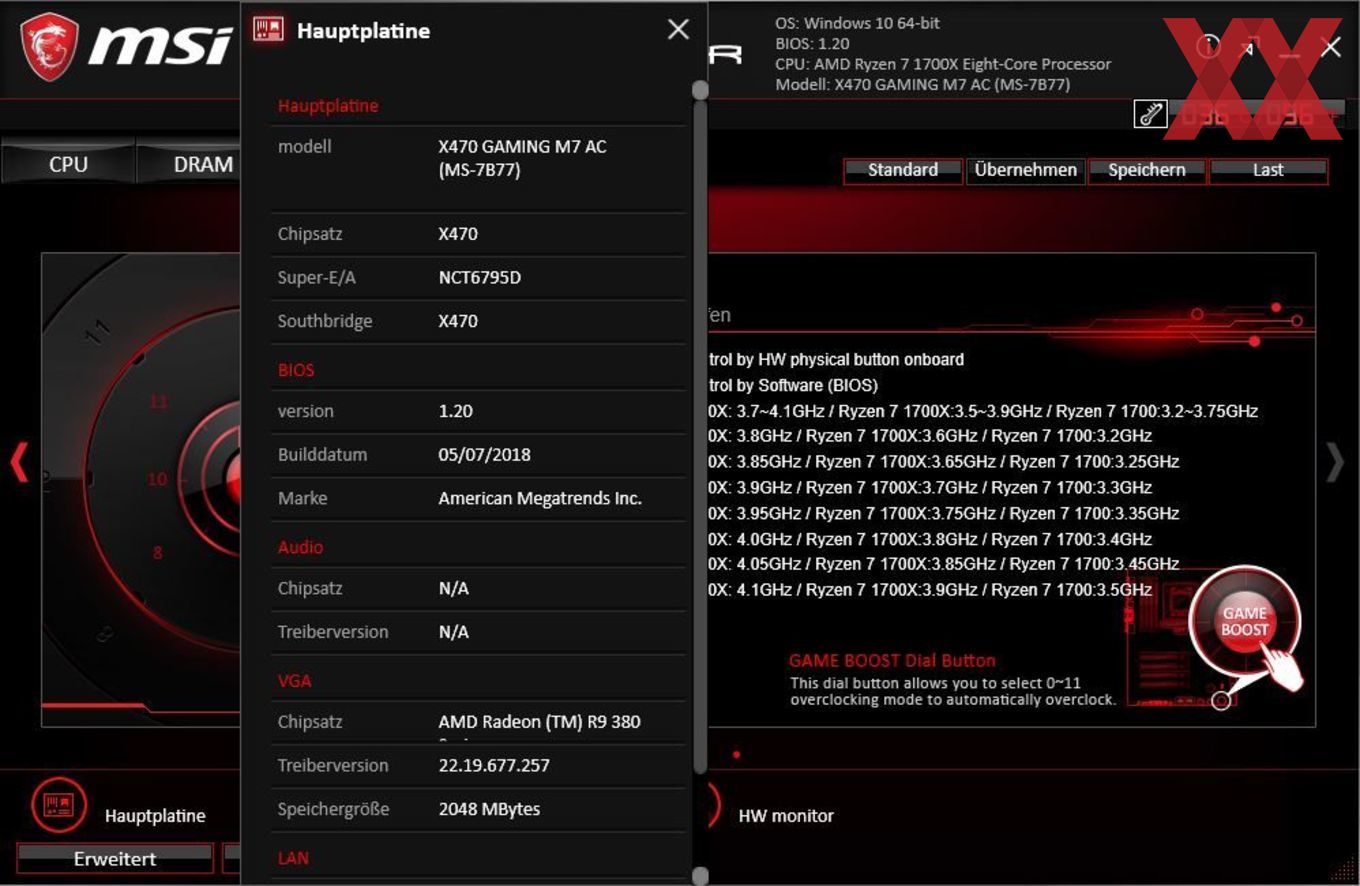
Task: Open the circled info icon in title bar
Action: (1208, 47)
